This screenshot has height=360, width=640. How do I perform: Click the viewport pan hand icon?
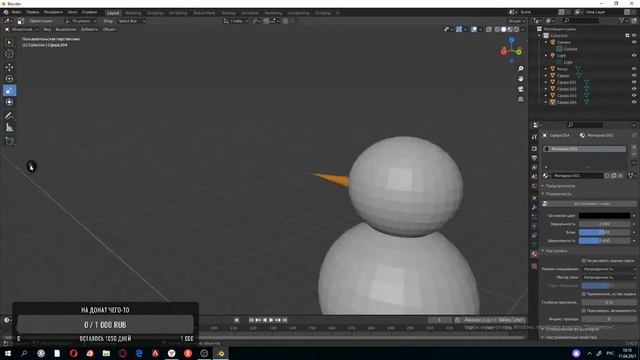(520, 79)
